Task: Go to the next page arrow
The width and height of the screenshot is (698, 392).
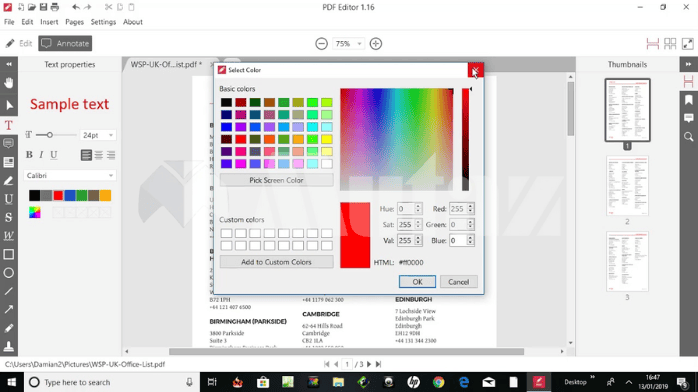Action: point(369,364)
